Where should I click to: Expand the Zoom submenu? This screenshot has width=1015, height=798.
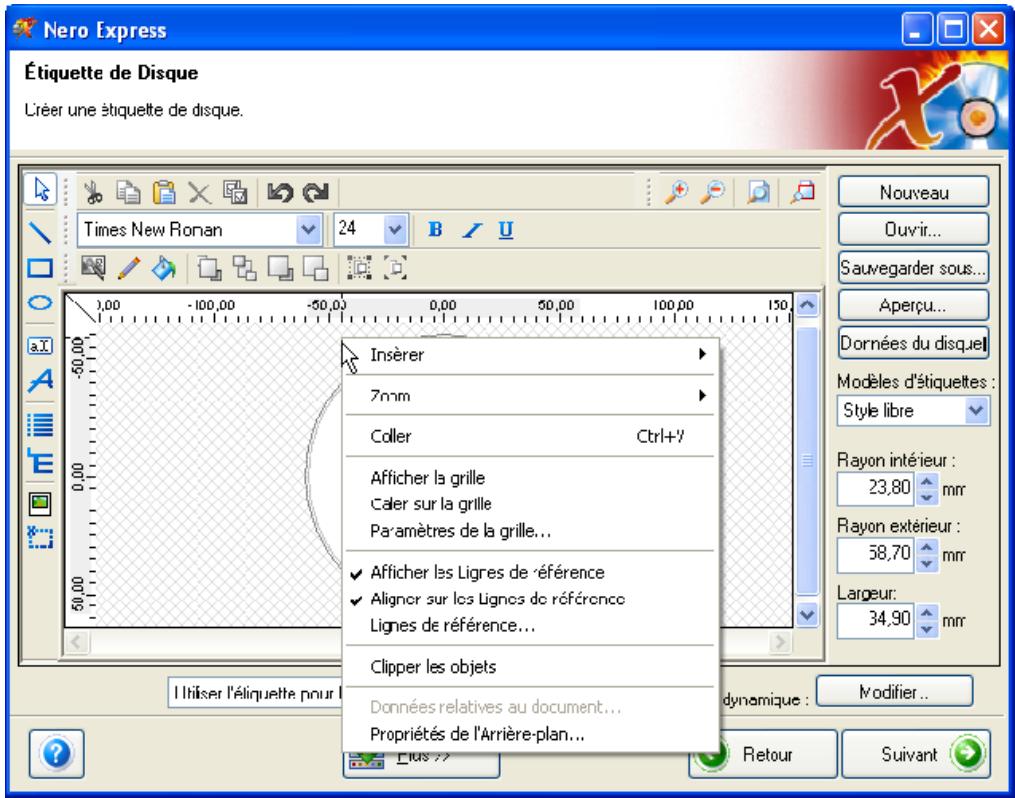pos(530,395)
